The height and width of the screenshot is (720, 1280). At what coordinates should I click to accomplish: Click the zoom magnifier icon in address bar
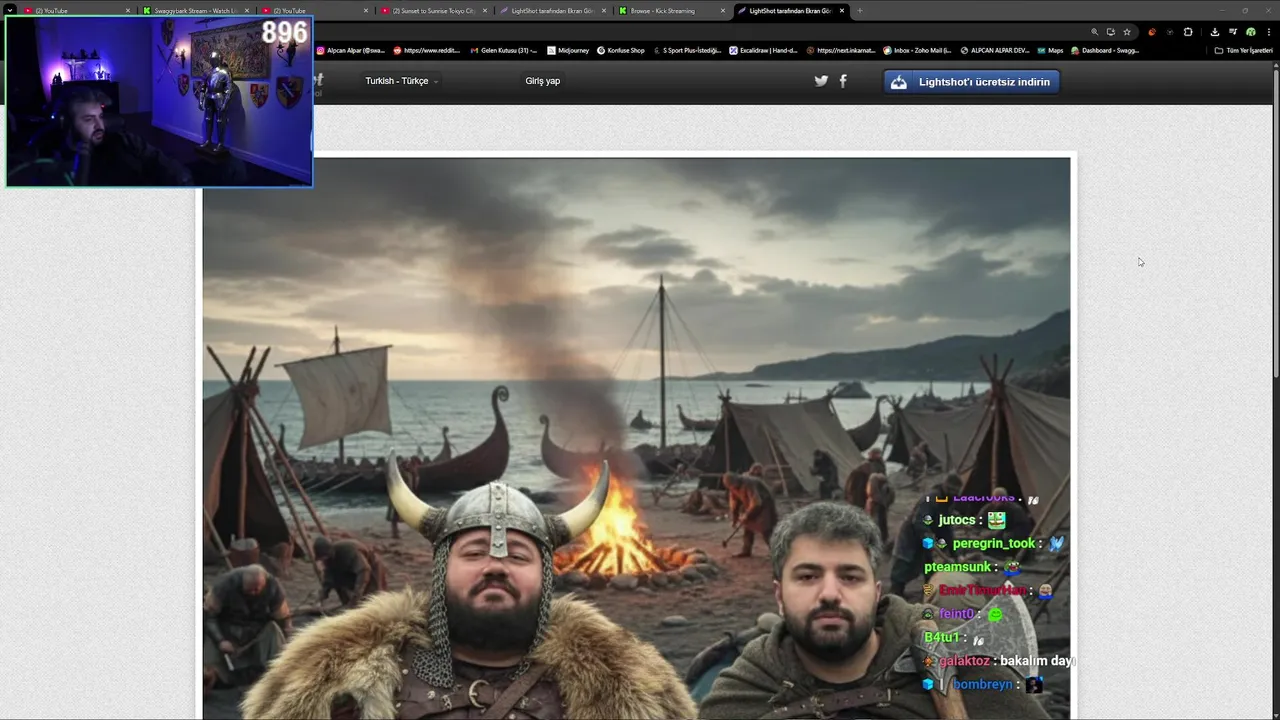1094,32
